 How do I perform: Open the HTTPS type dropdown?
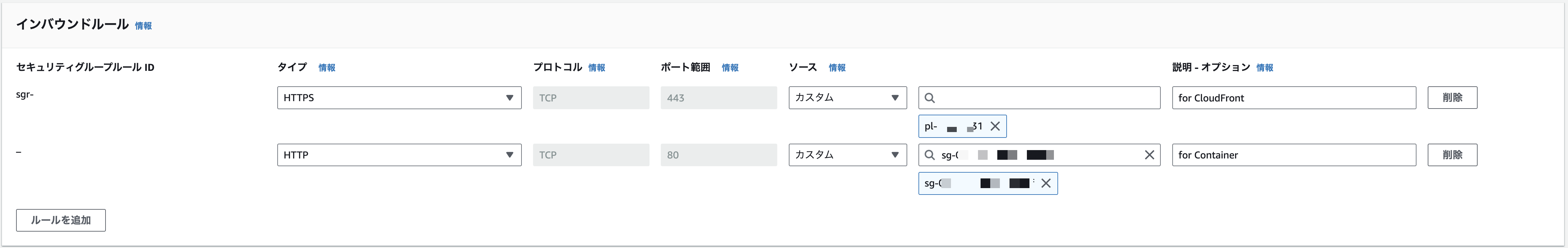(399, 98)
